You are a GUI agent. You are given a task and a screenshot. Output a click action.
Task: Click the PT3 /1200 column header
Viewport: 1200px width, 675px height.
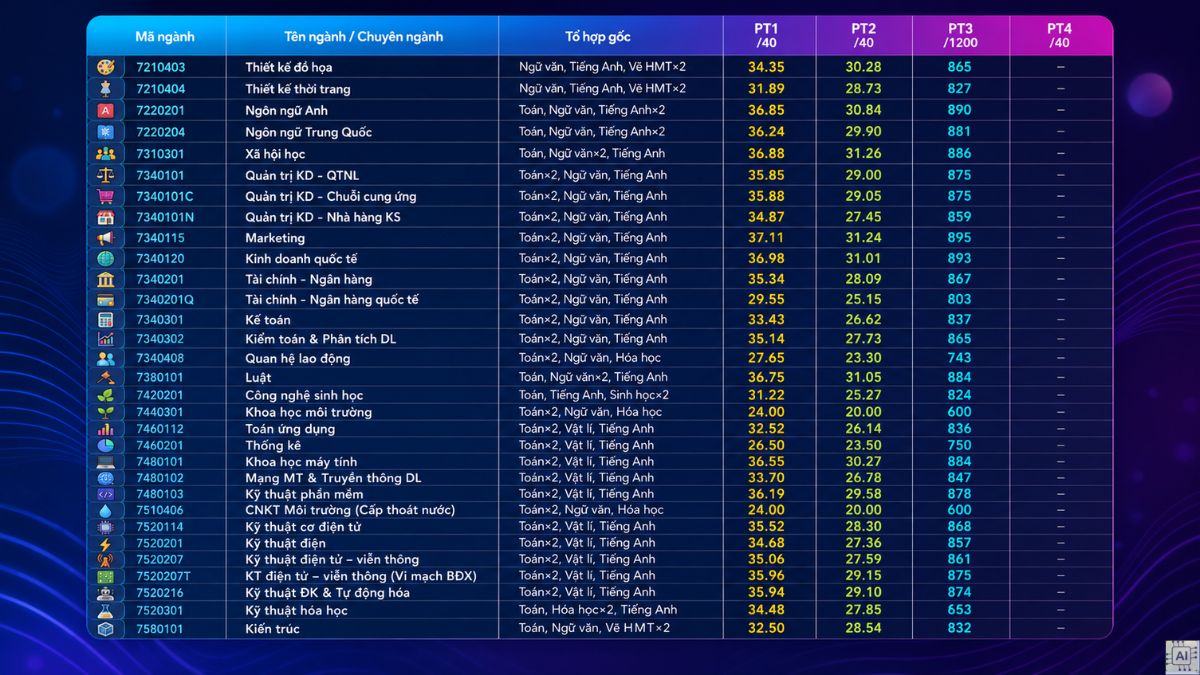click(960, 36)
